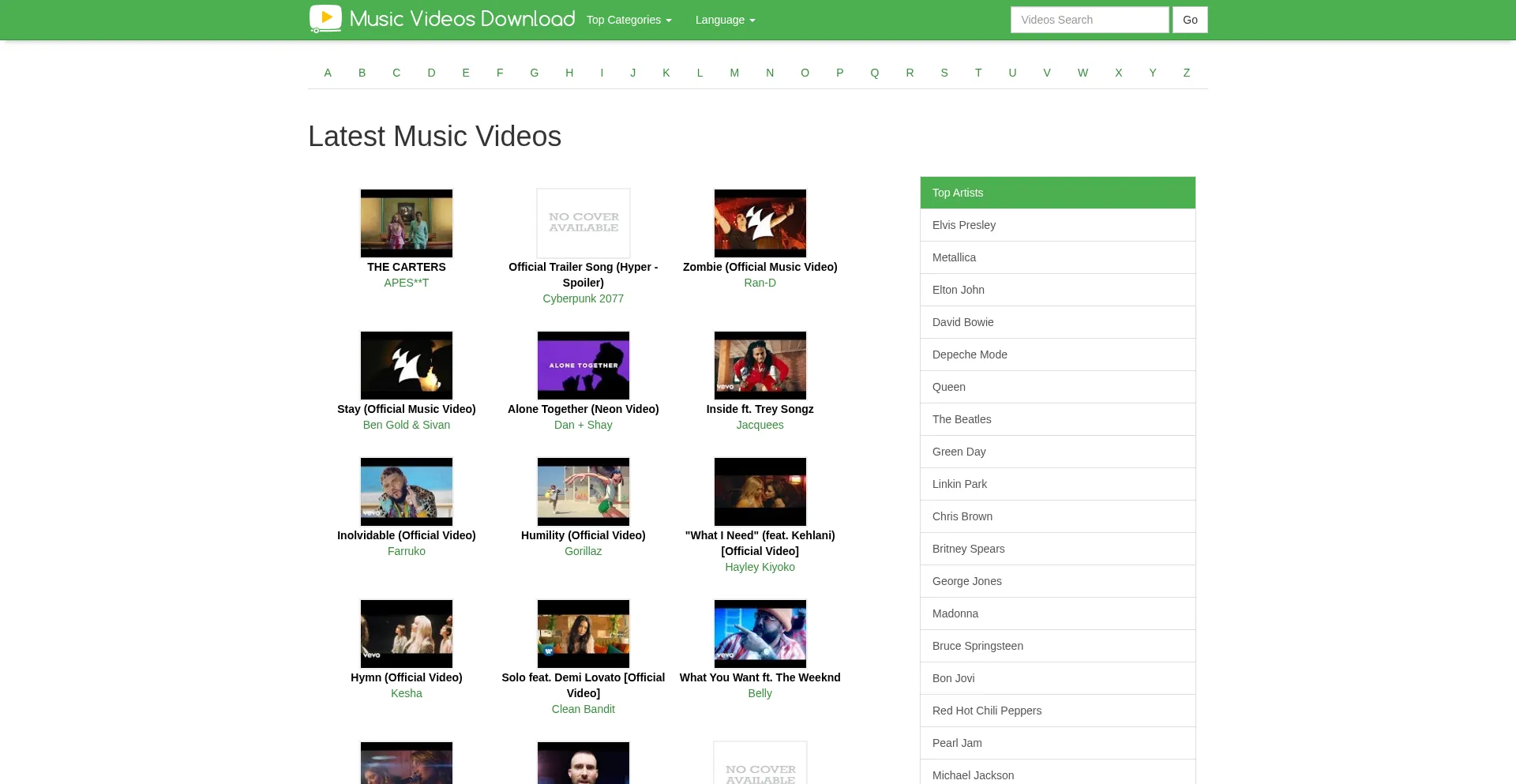
Task: Click Jacquees artist link
Action: pyautogui.click(x=760, y=425)
